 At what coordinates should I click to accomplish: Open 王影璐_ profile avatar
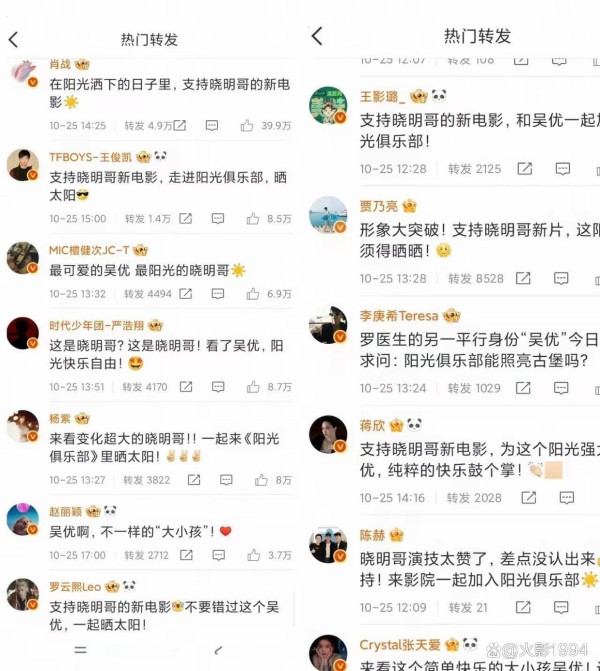click(x=328, y=105)
